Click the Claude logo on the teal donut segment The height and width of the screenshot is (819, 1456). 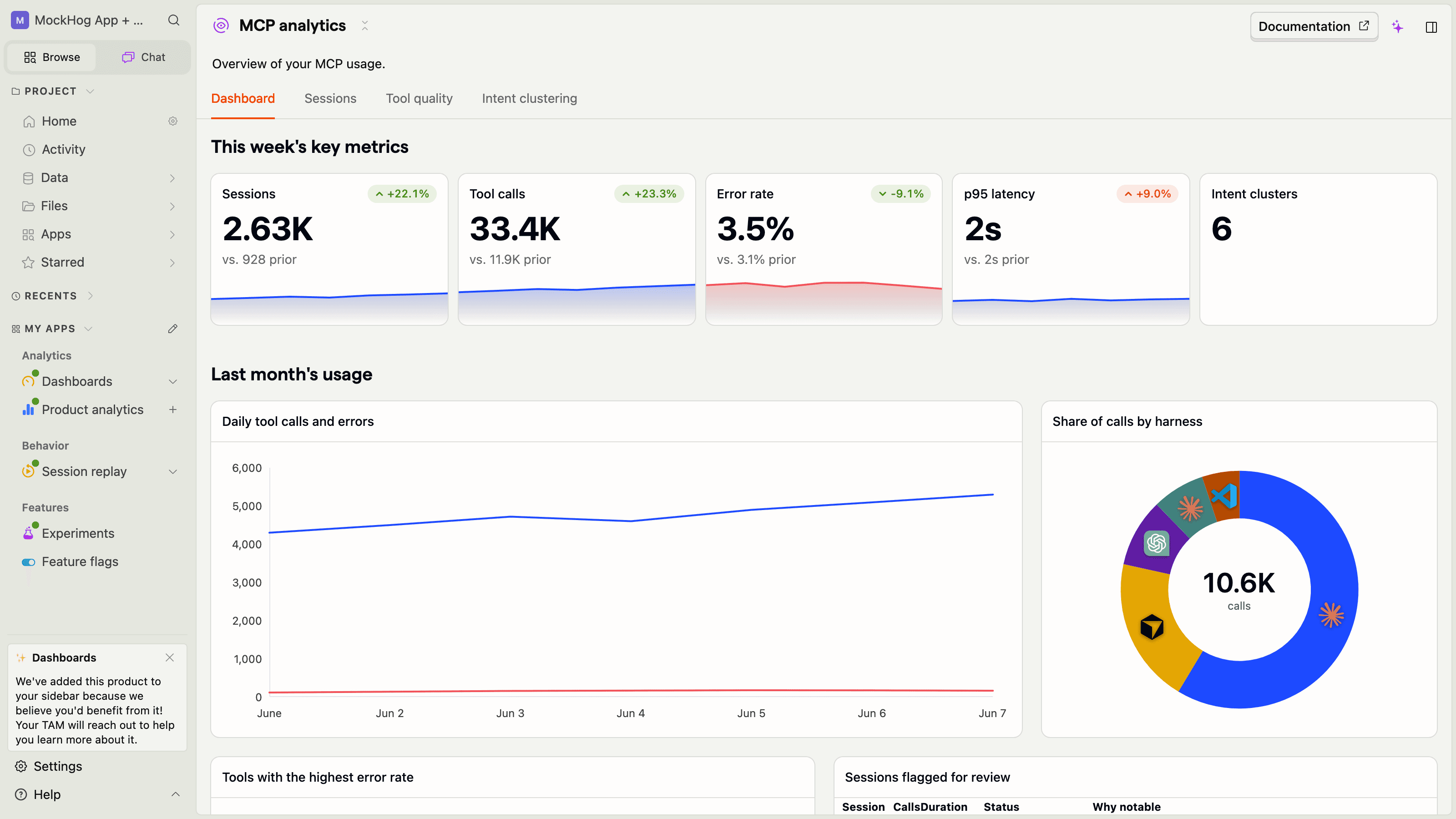1190,508
